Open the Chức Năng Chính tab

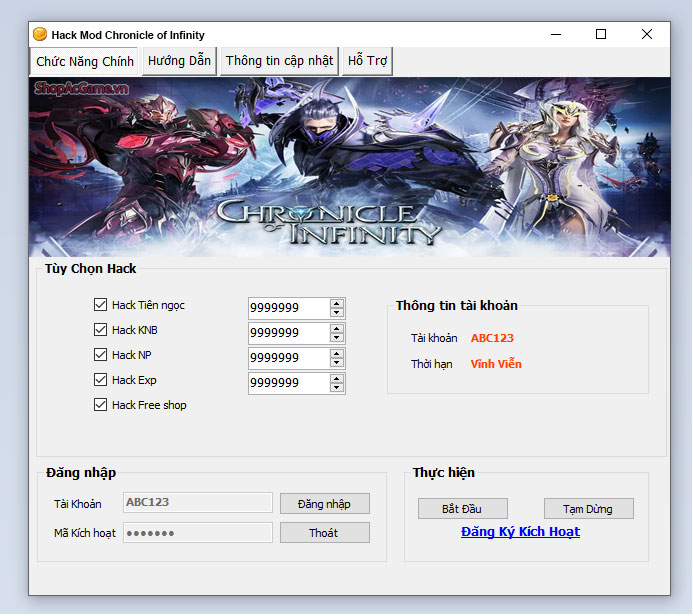[x=85, y=61]
